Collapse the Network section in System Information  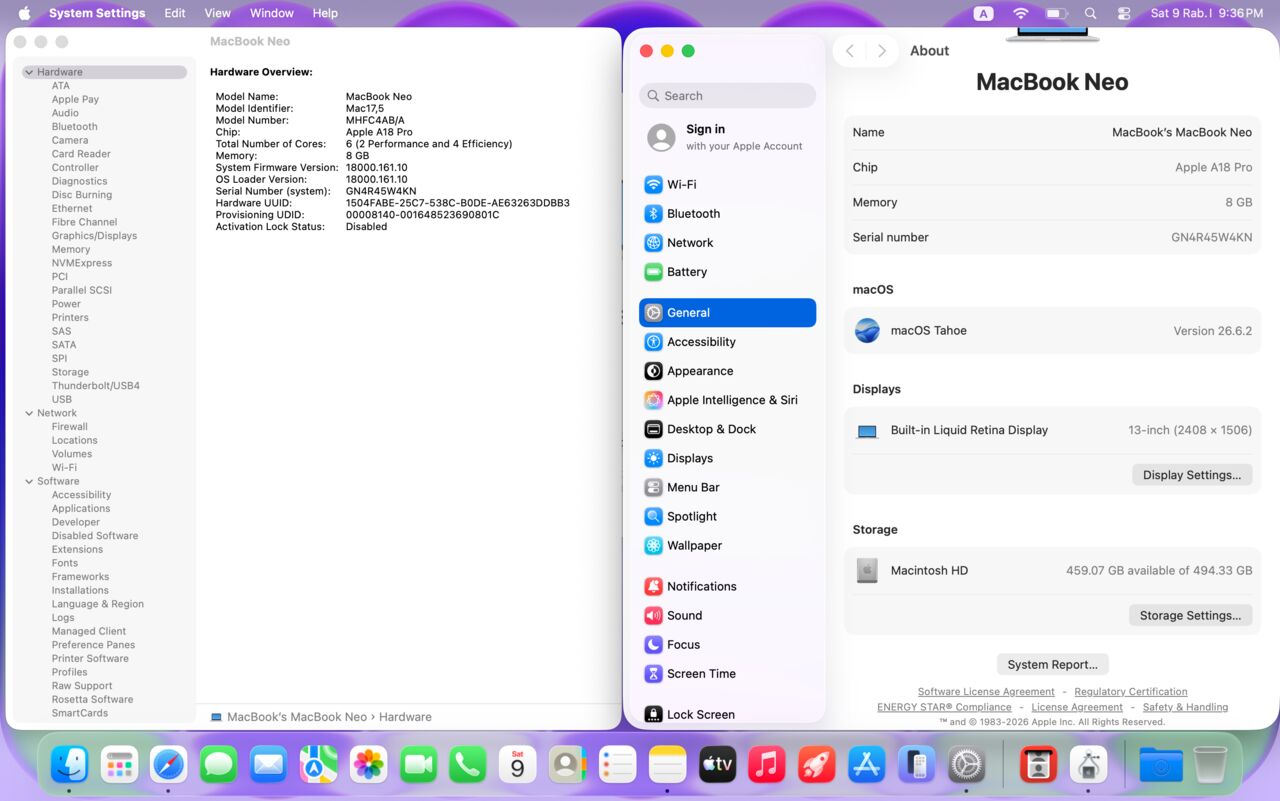[x=29, y=413]
